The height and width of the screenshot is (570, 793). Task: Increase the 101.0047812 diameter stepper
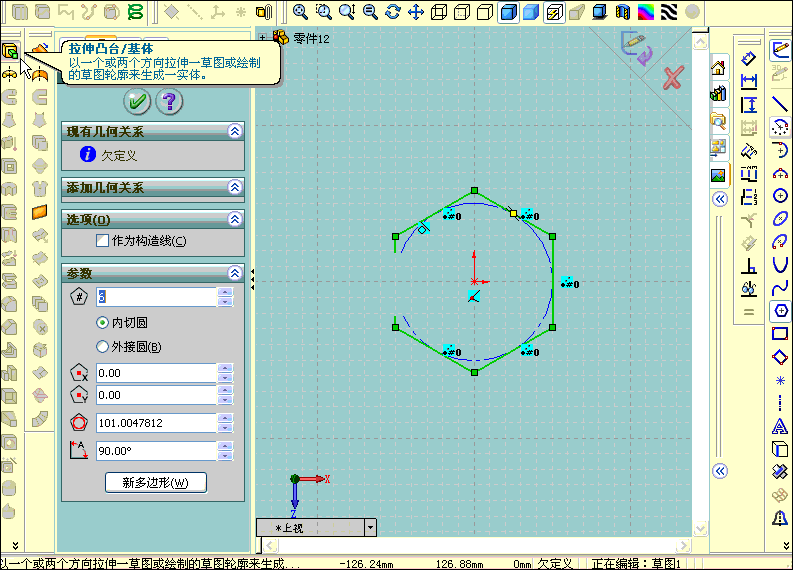tap(225, 418)
